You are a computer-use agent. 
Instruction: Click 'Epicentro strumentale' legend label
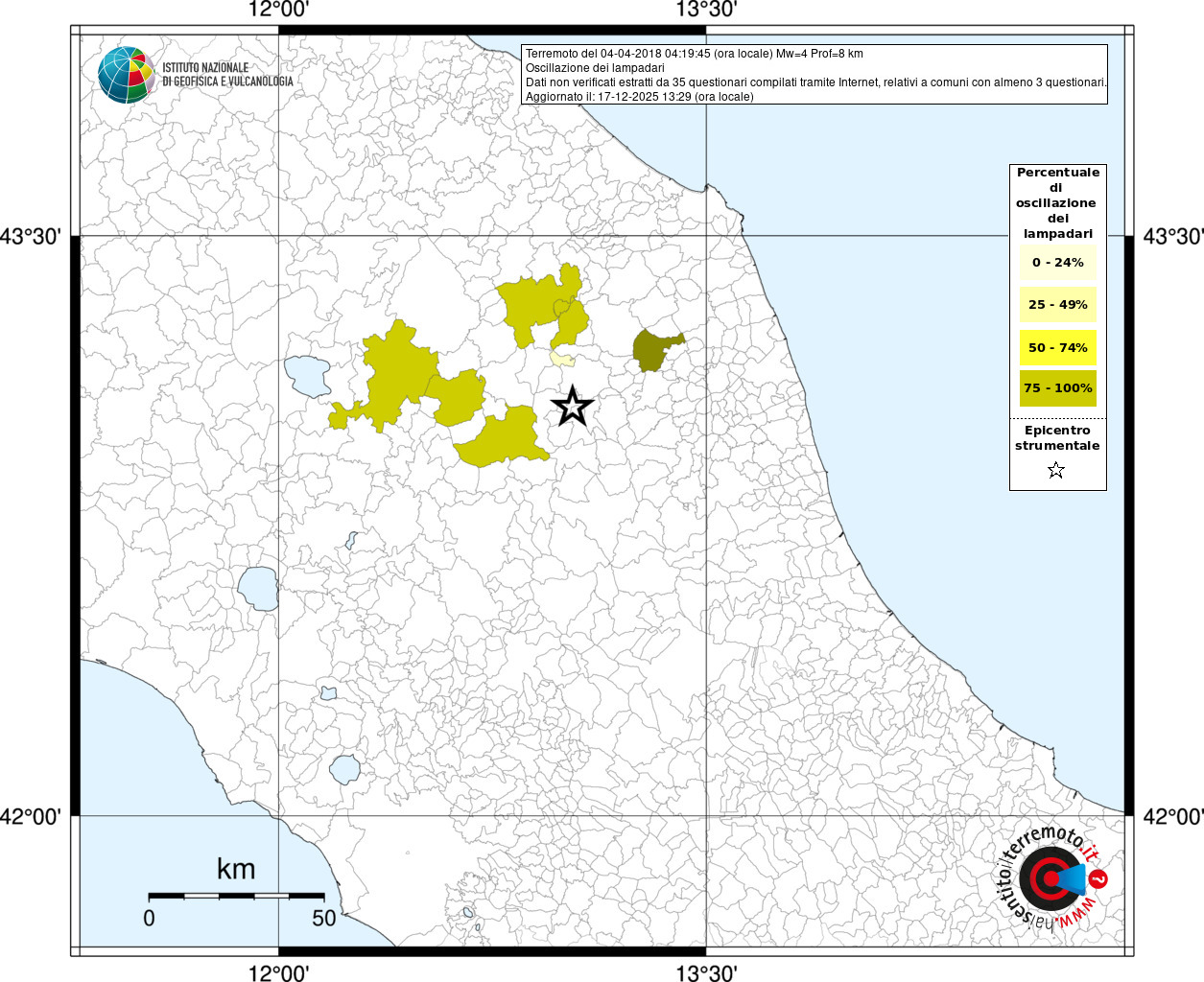point(1057,438)
